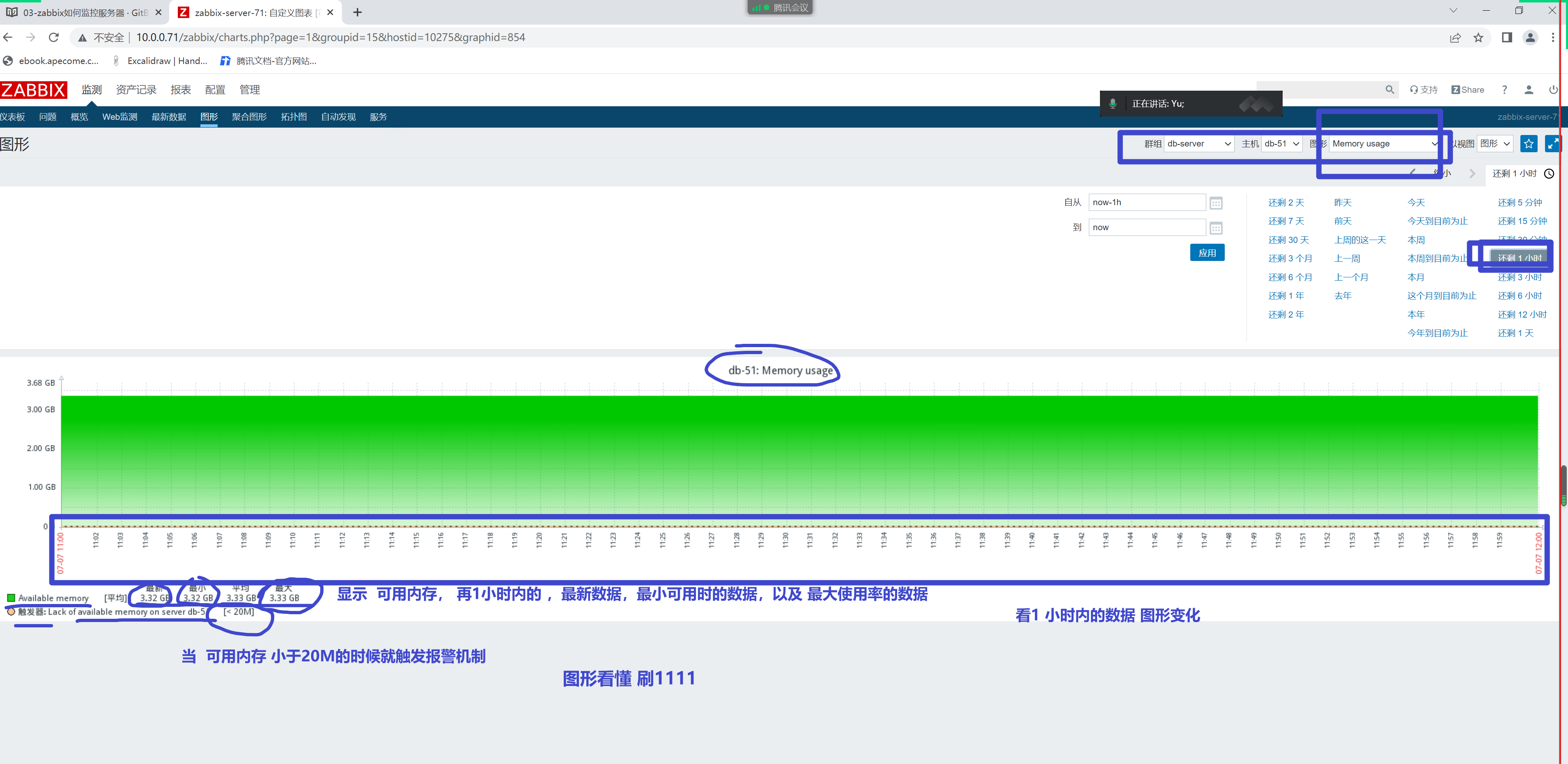Click the logout power icon
Screen dimensions: 1568x764
pyautogui.click(x=1553, y=89)
